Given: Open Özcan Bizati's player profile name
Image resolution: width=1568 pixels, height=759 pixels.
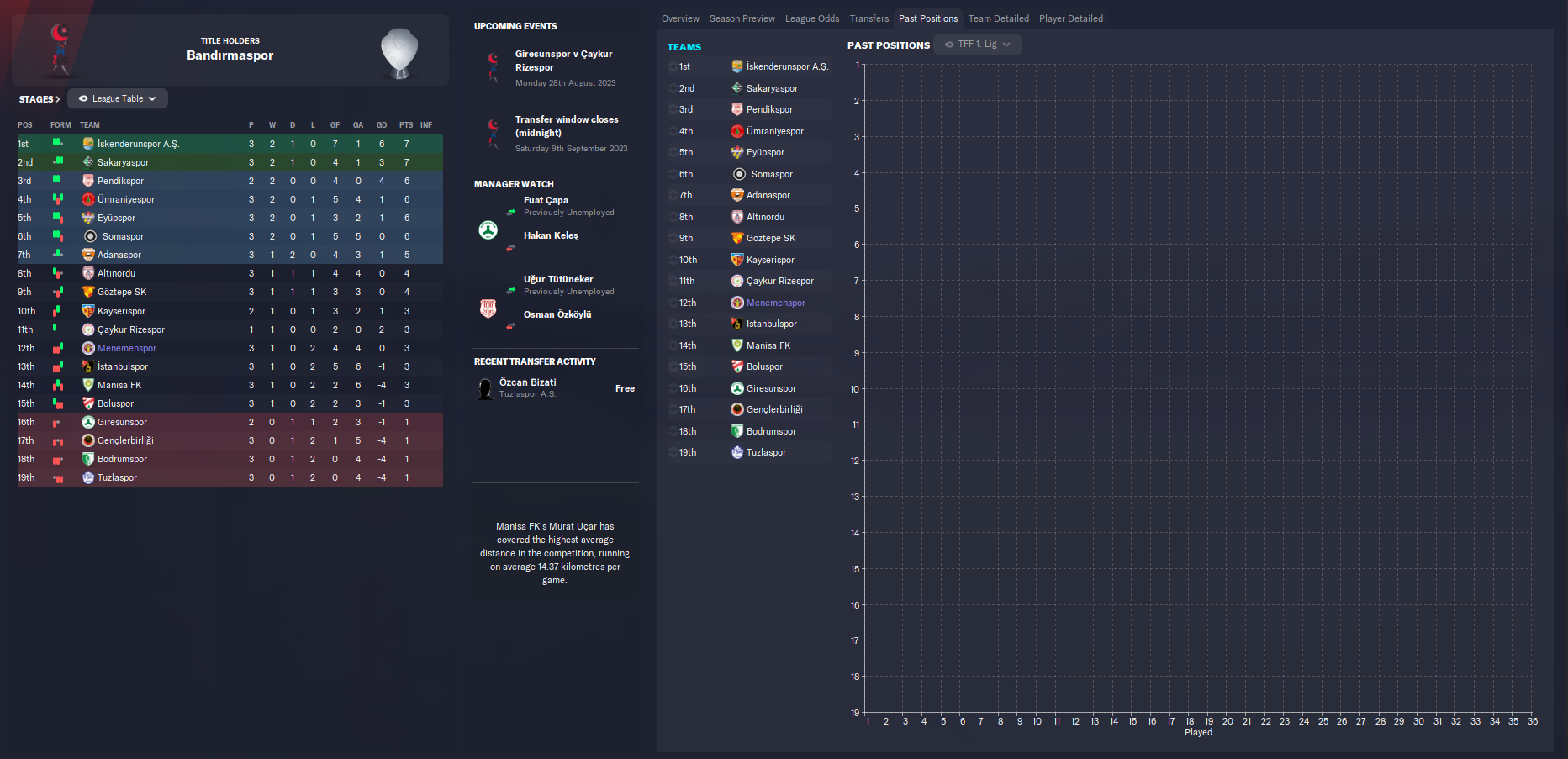Looking at the screenshot, I should 528,382.
